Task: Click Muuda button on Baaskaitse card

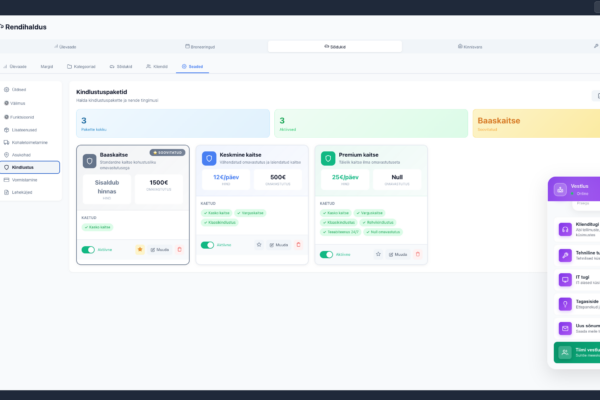Action: point(159,249)
